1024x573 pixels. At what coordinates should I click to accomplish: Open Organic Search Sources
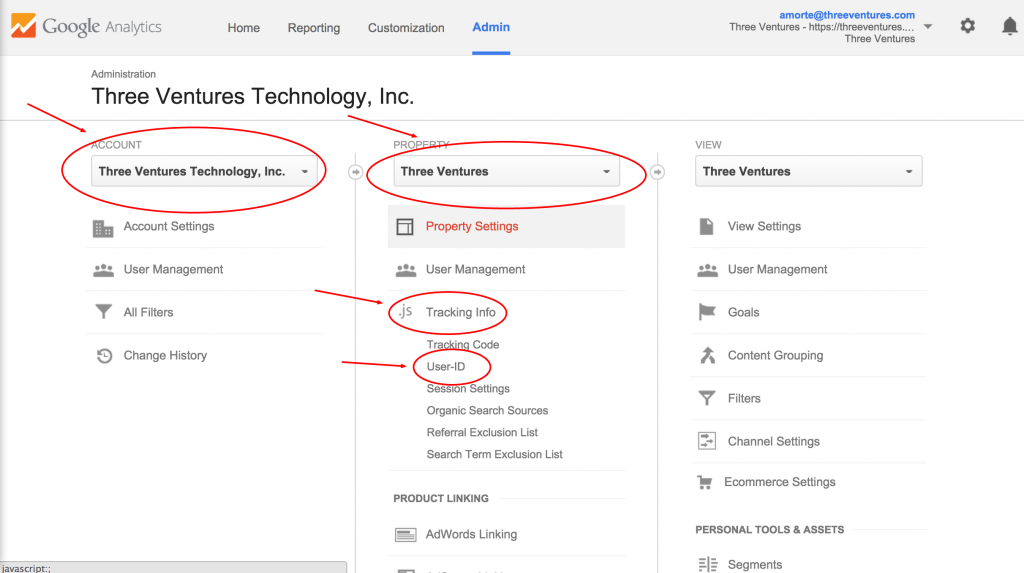pos(487,410)
